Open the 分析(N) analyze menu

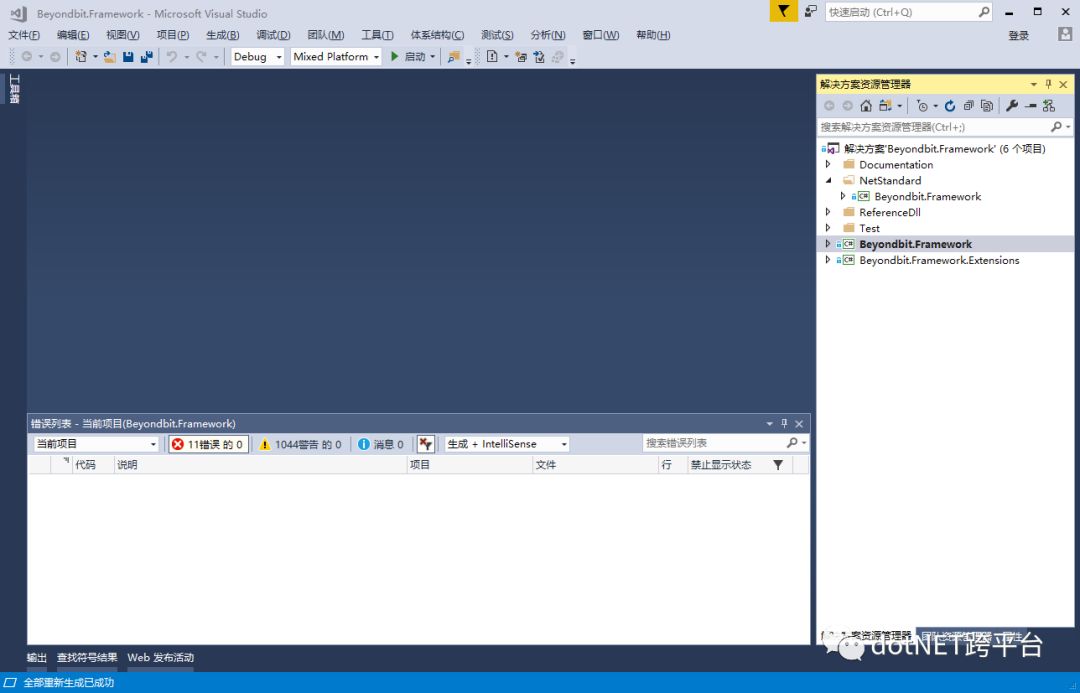tap(548, 35)
